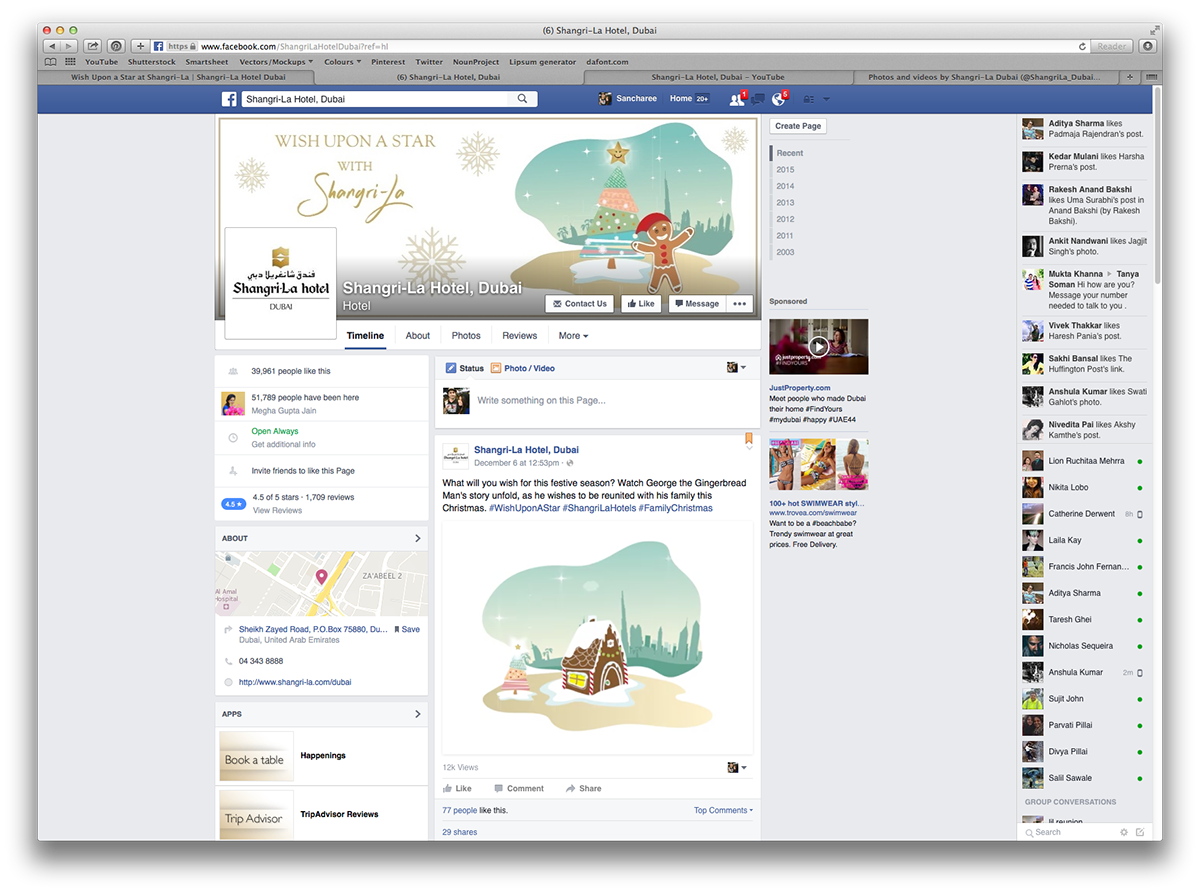Open the post's commenting-as avatar dropdown
The height and width of the screenshot is (893, 1200).
pyautogui.click(x=737, y=767)
